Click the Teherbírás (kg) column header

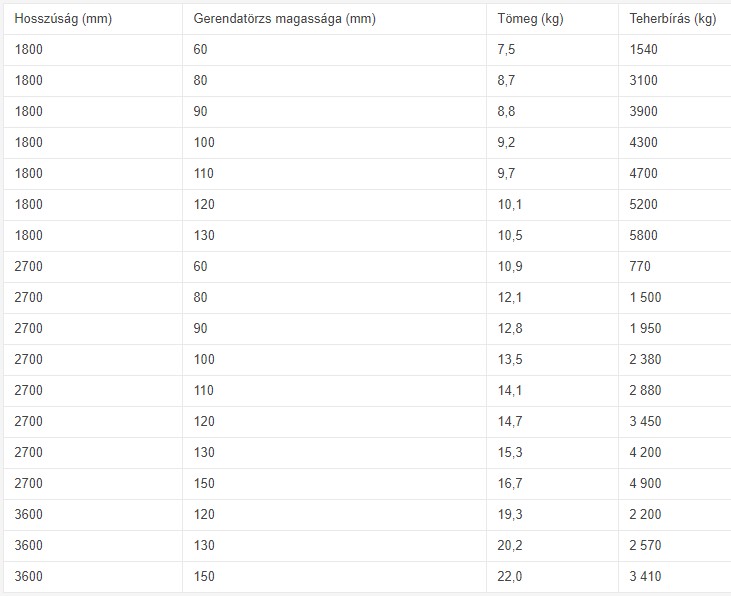(673, 20)
